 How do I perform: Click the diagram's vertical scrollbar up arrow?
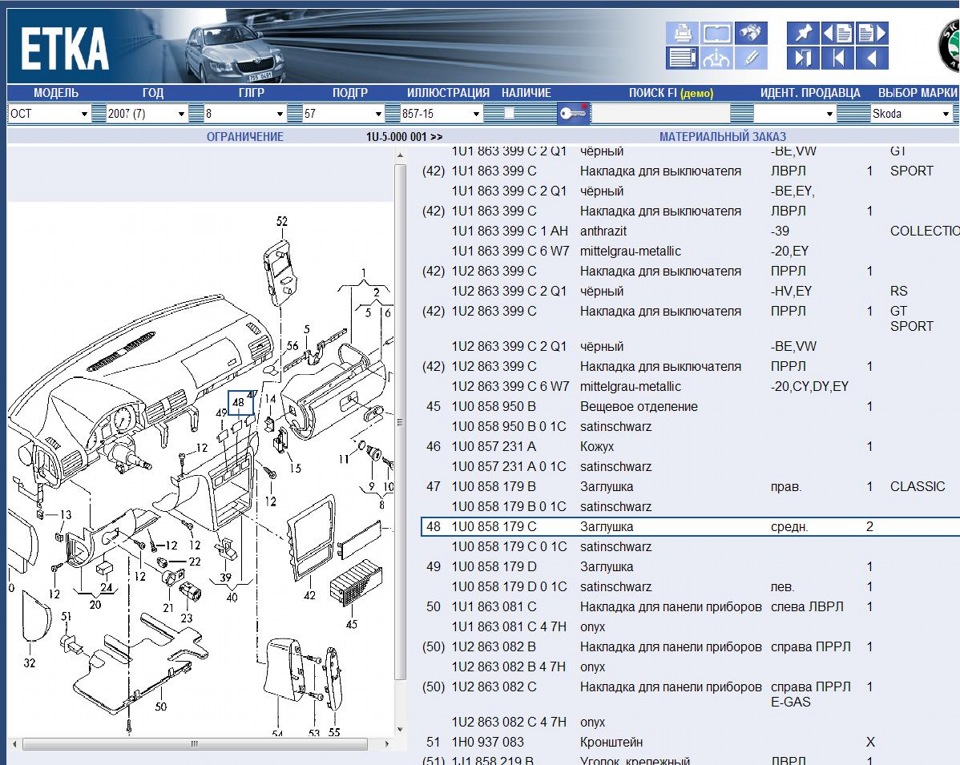point(400,156)
